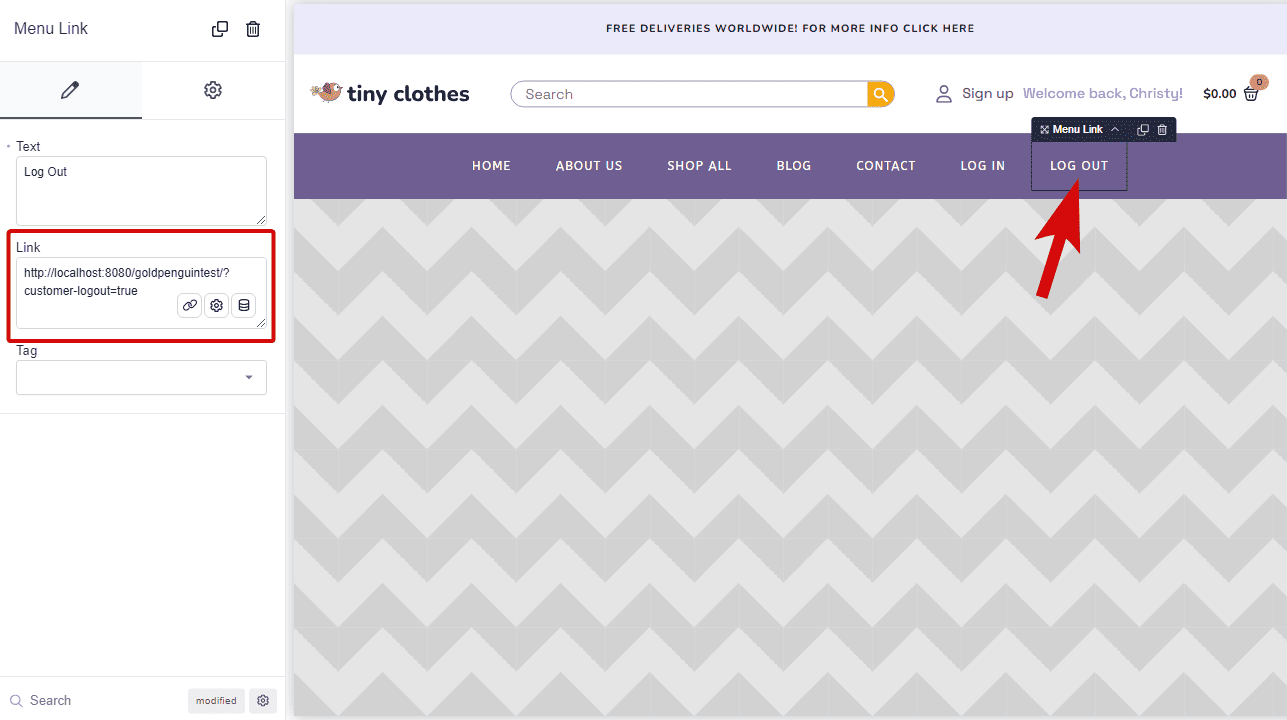Open the pencil primary properties tab
Image resolution: width=1287 pixels, height=720 pixels.
(x=70, y=90)
